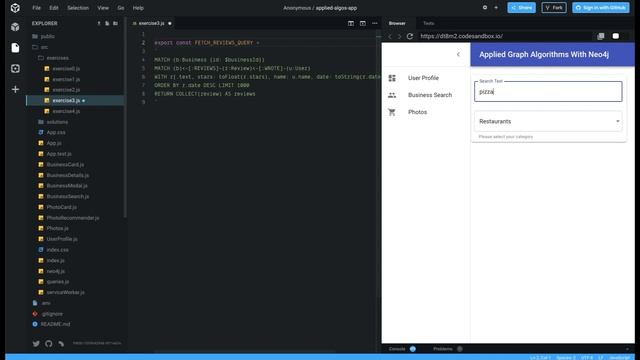Select the Explorer files icon

click(15, 48)
